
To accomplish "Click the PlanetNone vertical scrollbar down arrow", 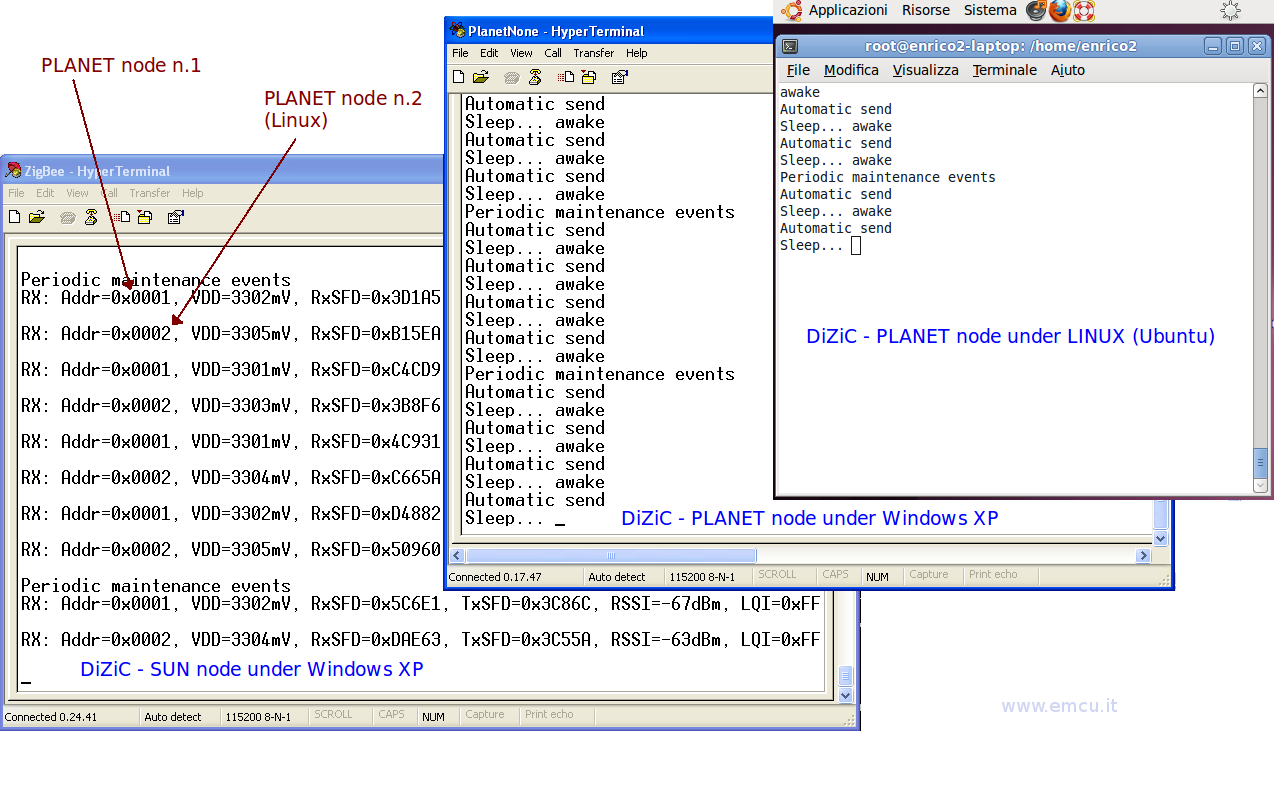I will (x=1161, y=538).
